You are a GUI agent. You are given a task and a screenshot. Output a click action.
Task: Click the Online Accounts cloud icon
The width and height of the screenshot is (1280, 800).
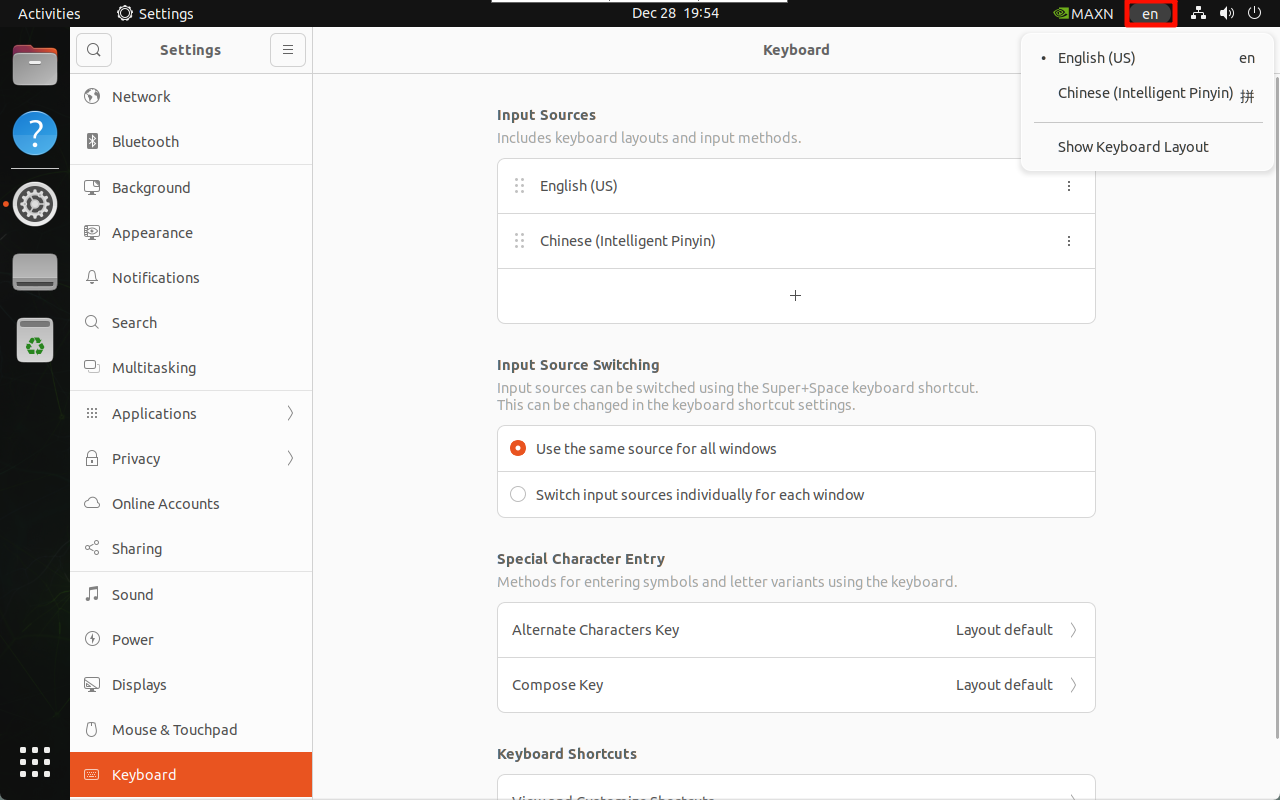92,503
